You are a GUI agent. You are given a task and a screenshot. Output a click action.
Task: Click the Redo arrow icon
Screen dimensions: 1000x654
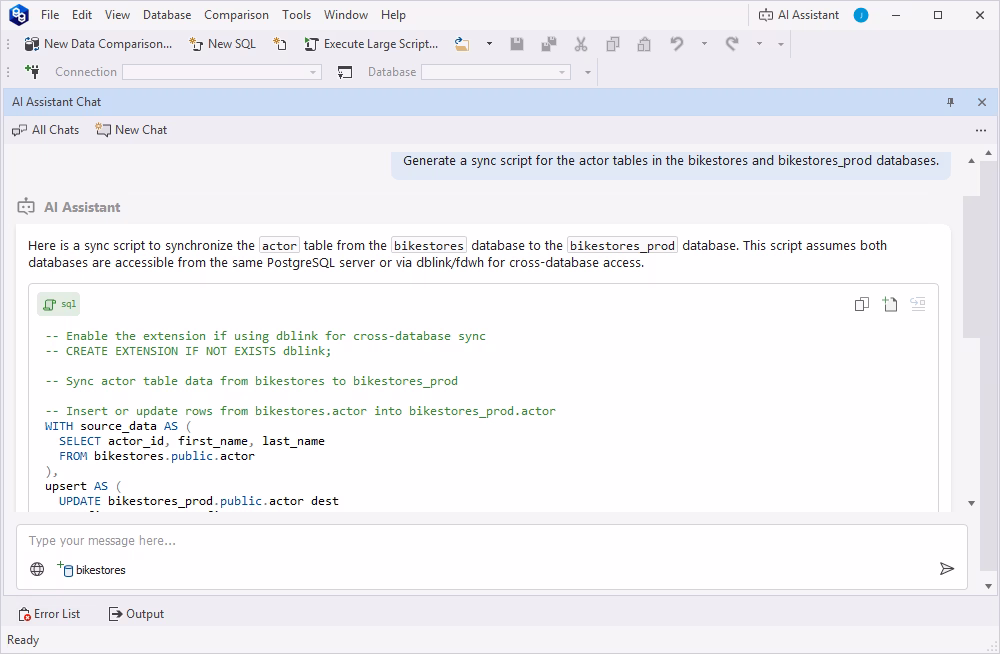[732, 44]
